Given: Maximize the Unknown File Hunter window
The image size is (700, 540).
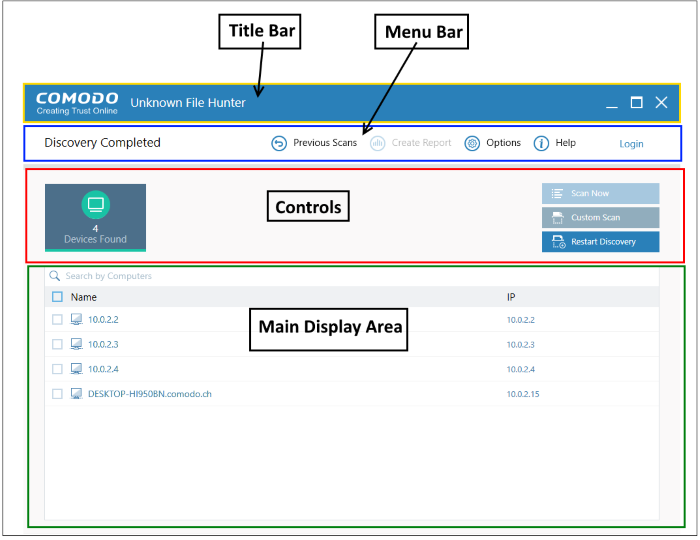Looking at the screenshot, I should click(637, 103).
